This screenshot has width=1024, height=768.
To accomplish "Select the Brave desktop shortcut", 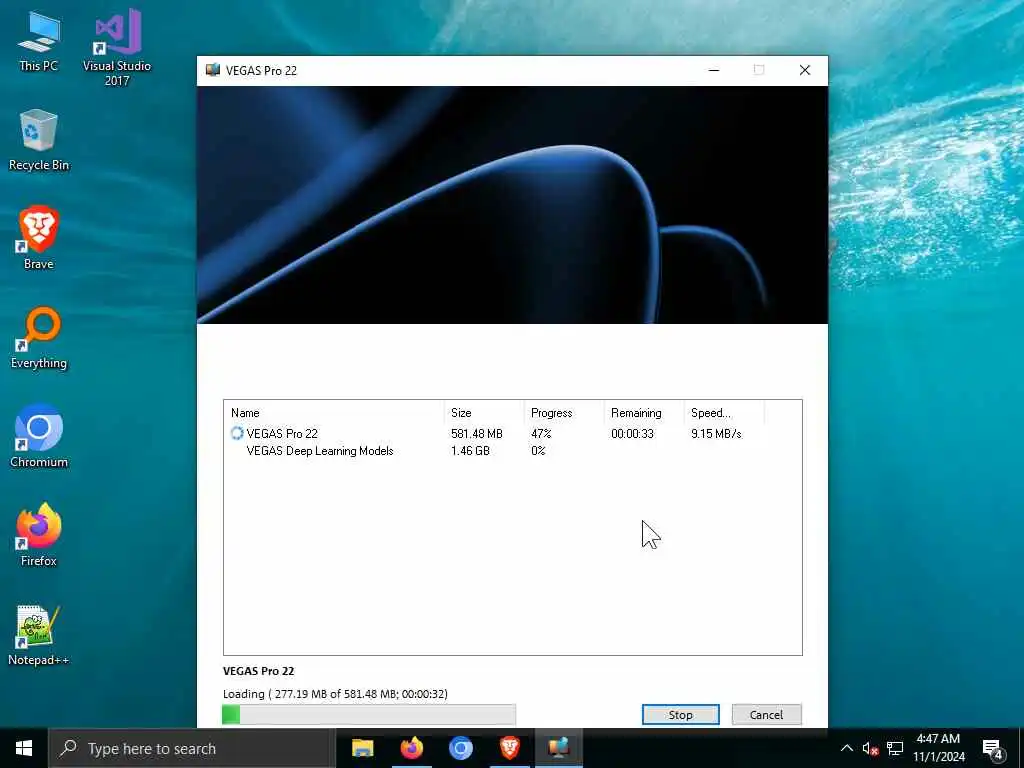I will coord(39,238).
